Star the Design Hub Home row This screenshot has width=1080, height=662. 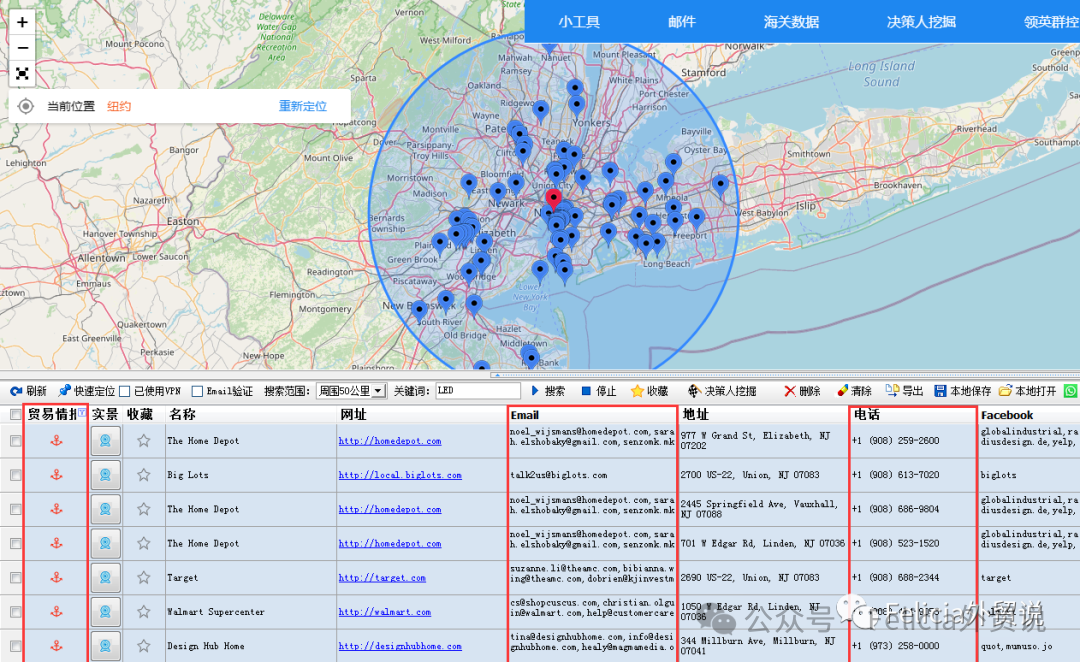(x=143, y=645)
